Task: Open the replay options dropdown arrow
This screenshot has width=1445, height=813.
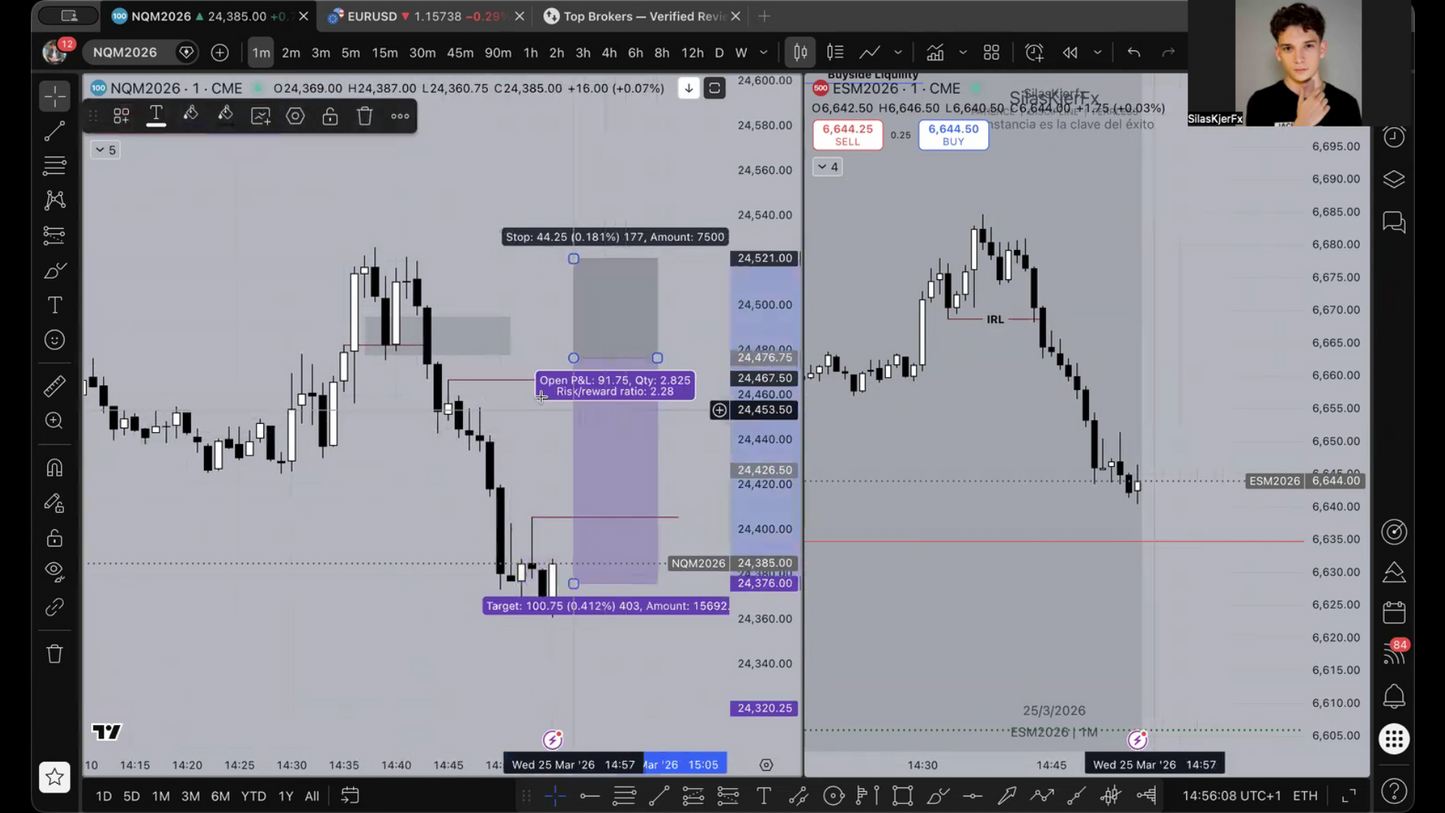Action: [x=1097, y=52]
